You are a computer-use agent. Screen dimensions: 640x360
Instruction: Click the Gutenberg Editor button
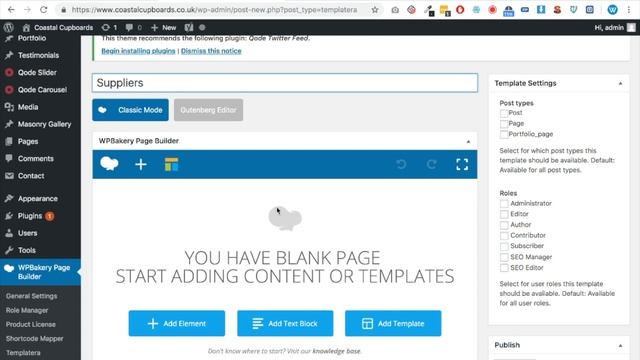click(209, 110)
